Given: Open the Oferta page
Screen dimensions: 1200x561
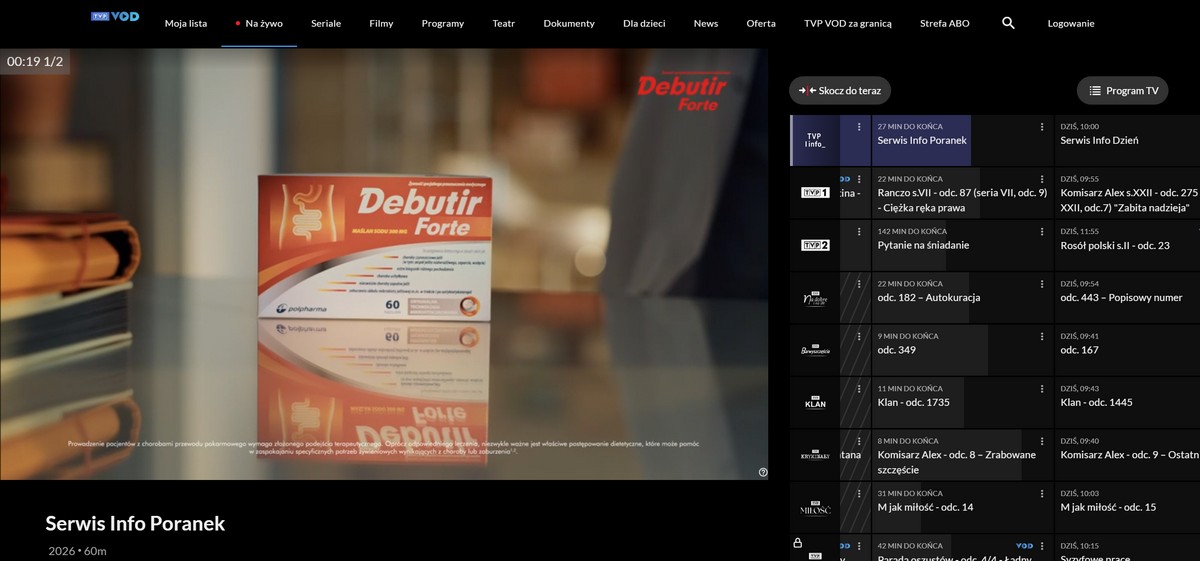Looking at the screenshot, I should pyautogui.click(x=761, y=23).
